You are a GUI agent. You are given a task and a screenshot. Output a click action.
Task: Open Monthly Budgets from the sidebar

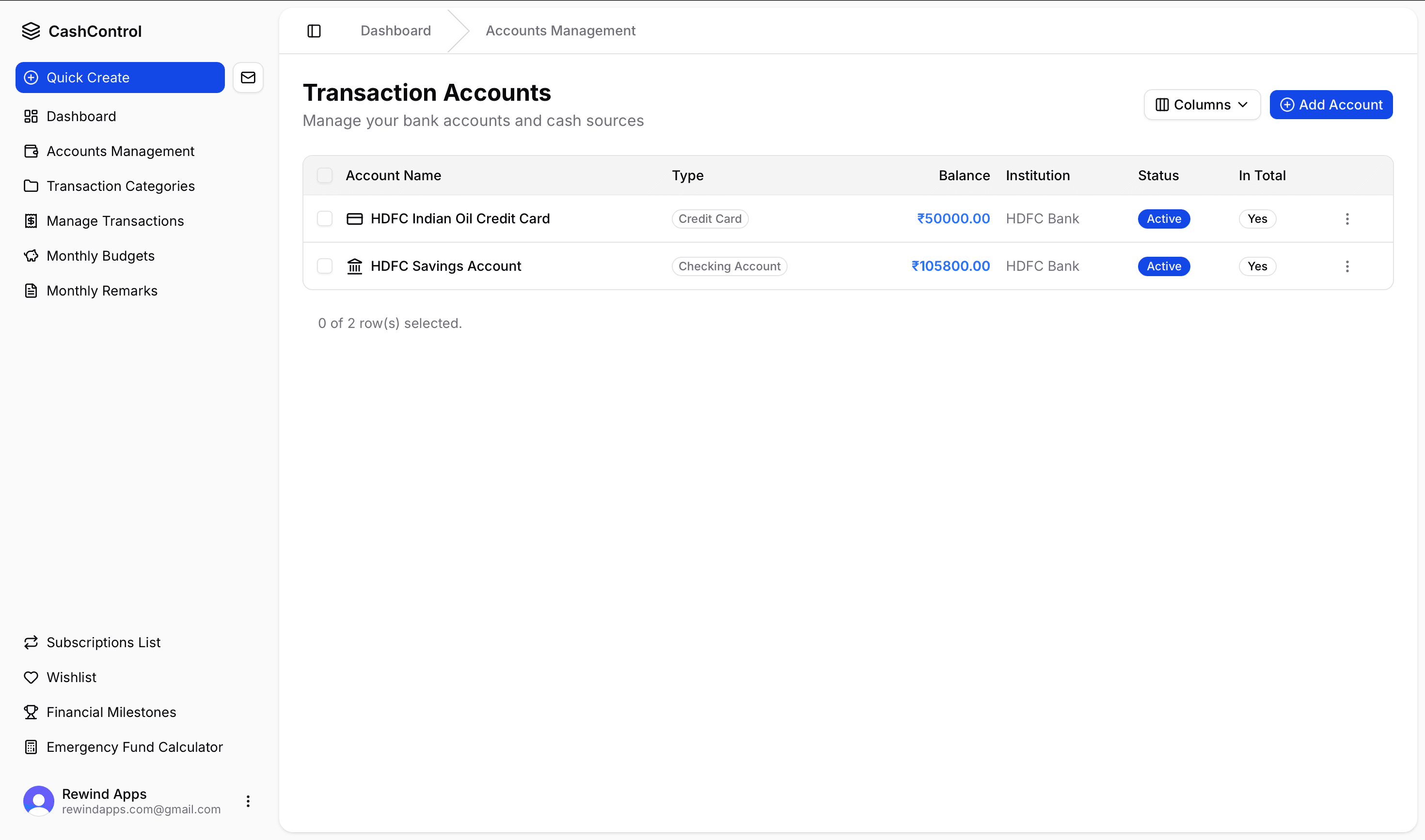point(100,256)
